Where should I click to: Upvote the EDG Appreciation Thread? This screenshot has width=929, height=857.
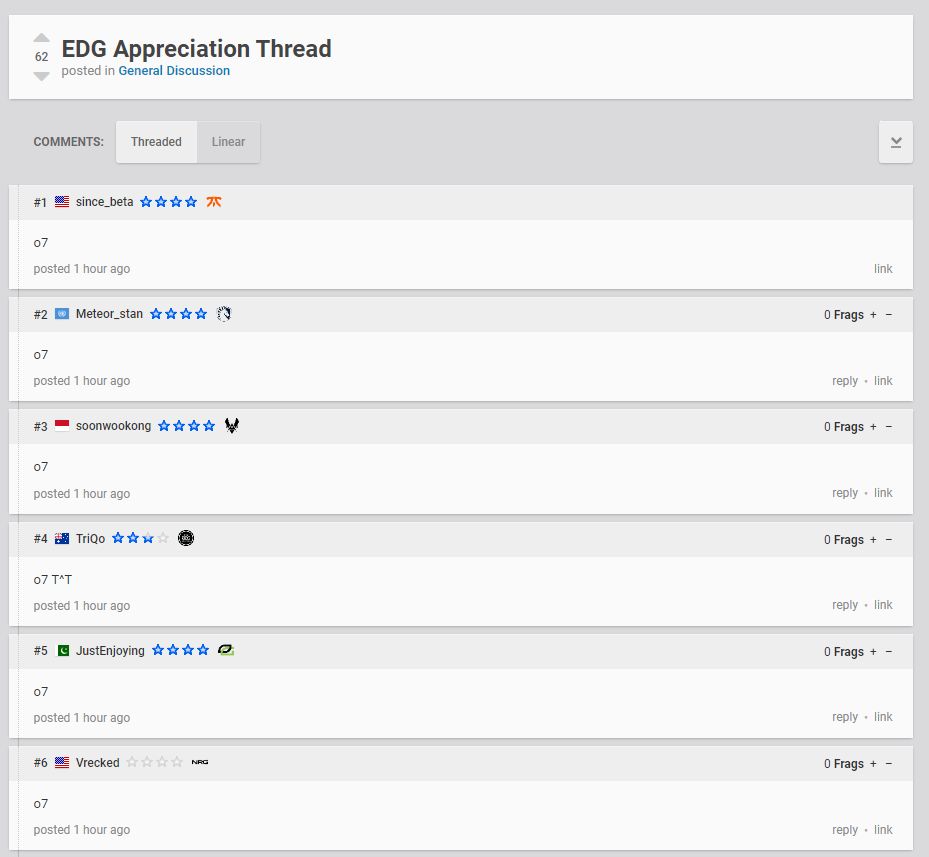pos(41,39)
